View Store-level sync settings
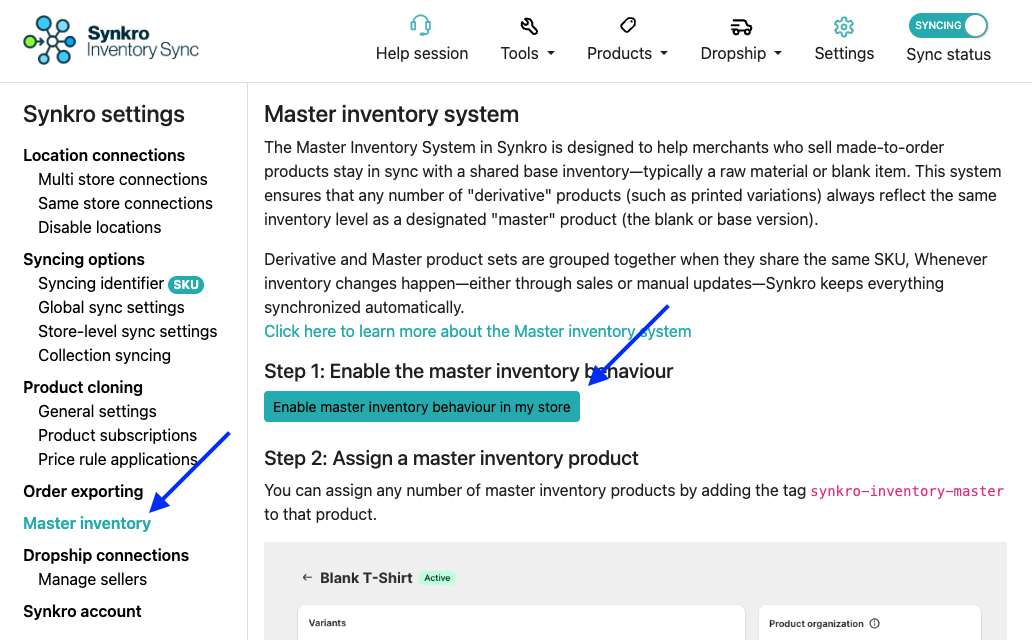1032x640 pixels. [x=127, y=331]
